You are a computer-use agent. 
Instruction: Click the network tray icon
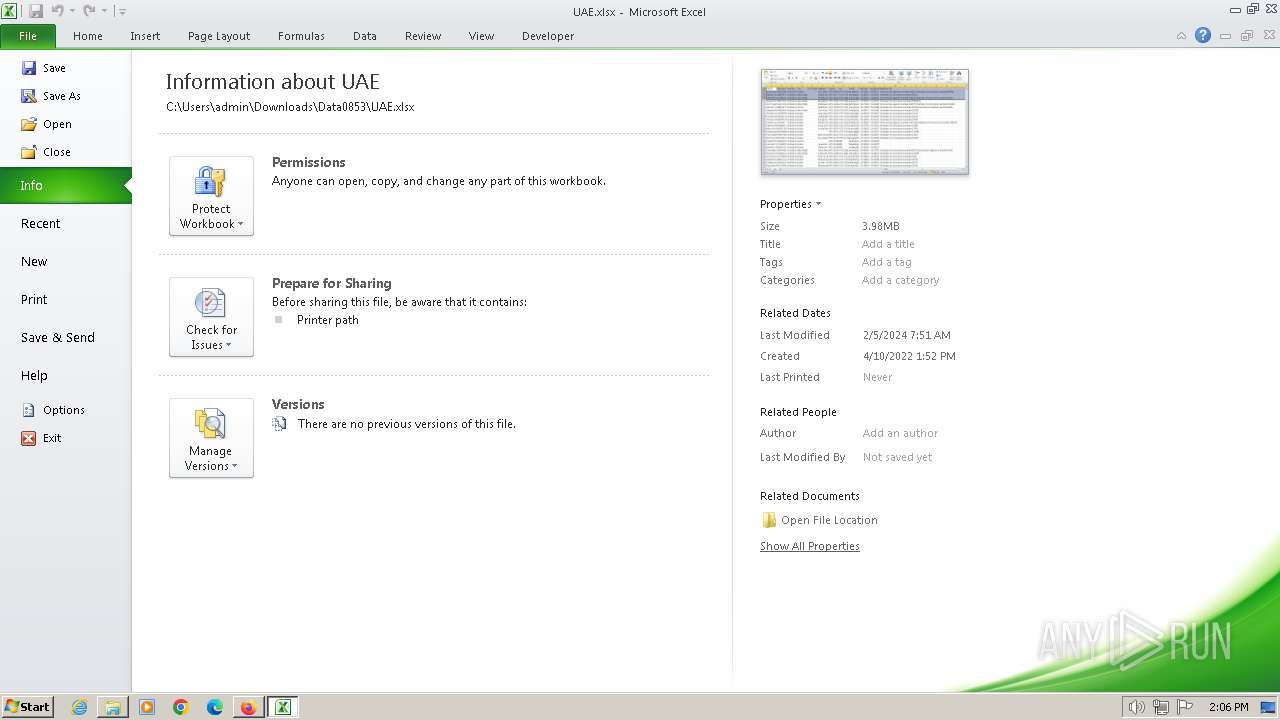(x=1160, y=707)
